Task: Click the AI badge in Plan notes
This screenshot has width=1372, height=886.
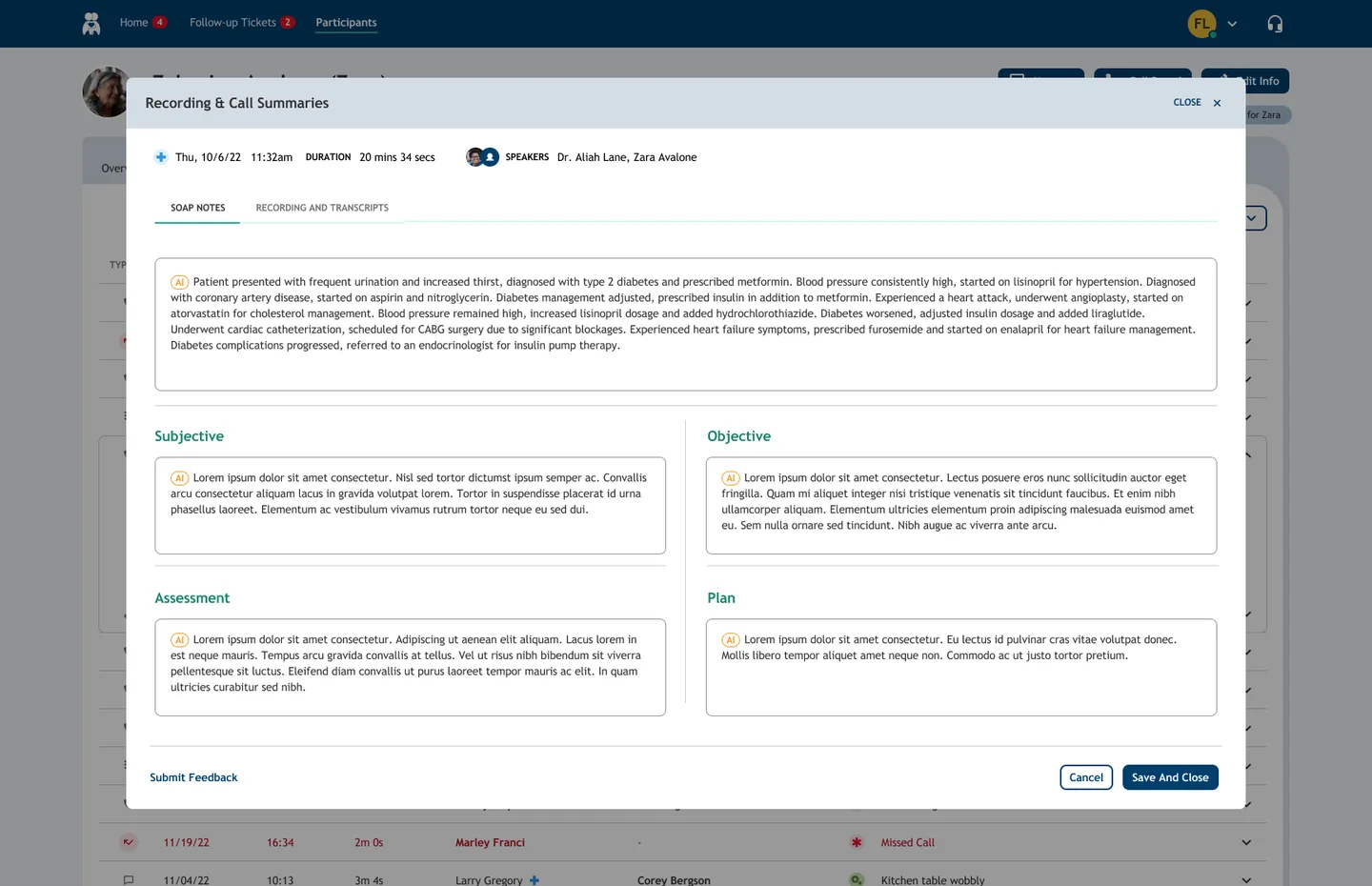Action: click(x=731, y=640)
